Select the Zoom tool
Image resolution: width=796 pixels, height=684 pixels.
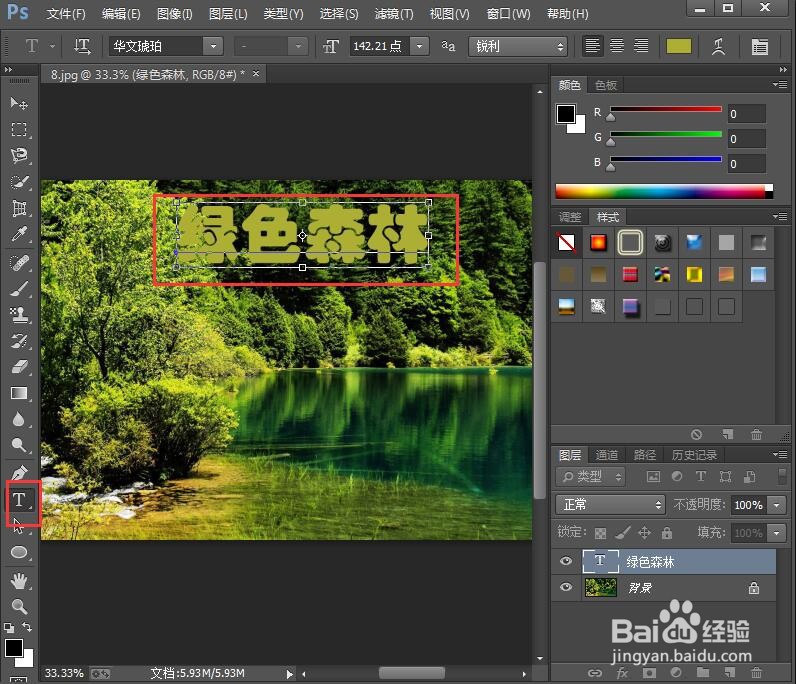click(19, 606)
